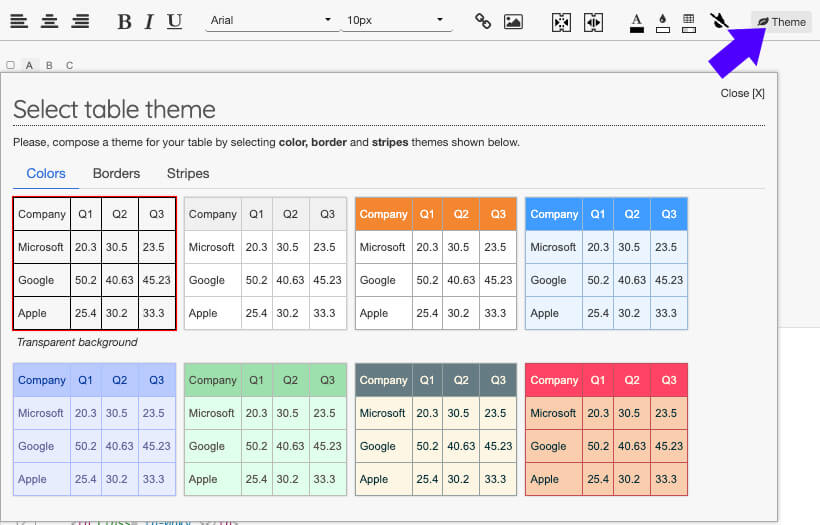Choose the green table theme
The height and width of the screenshot is (525, 820).
click(x=265, y=429)
